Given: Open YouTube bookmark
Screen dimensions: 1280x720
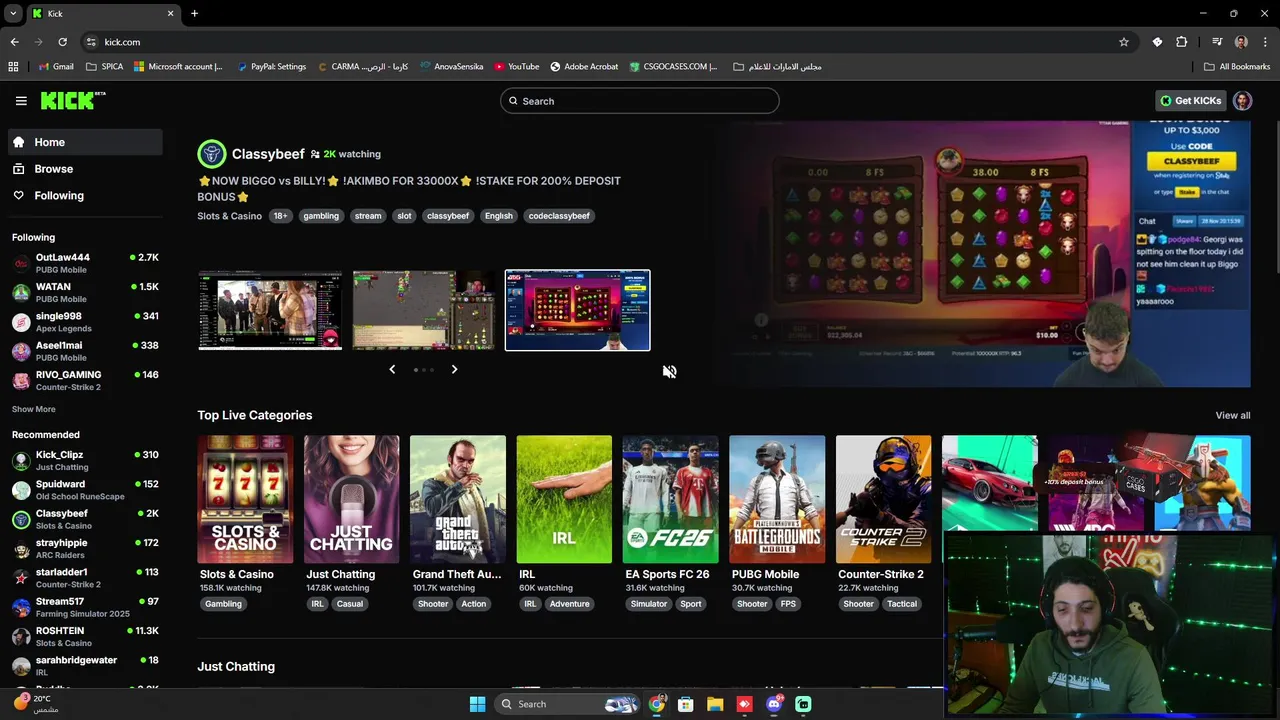Looking at the screenshot, I should pos(516,67).
